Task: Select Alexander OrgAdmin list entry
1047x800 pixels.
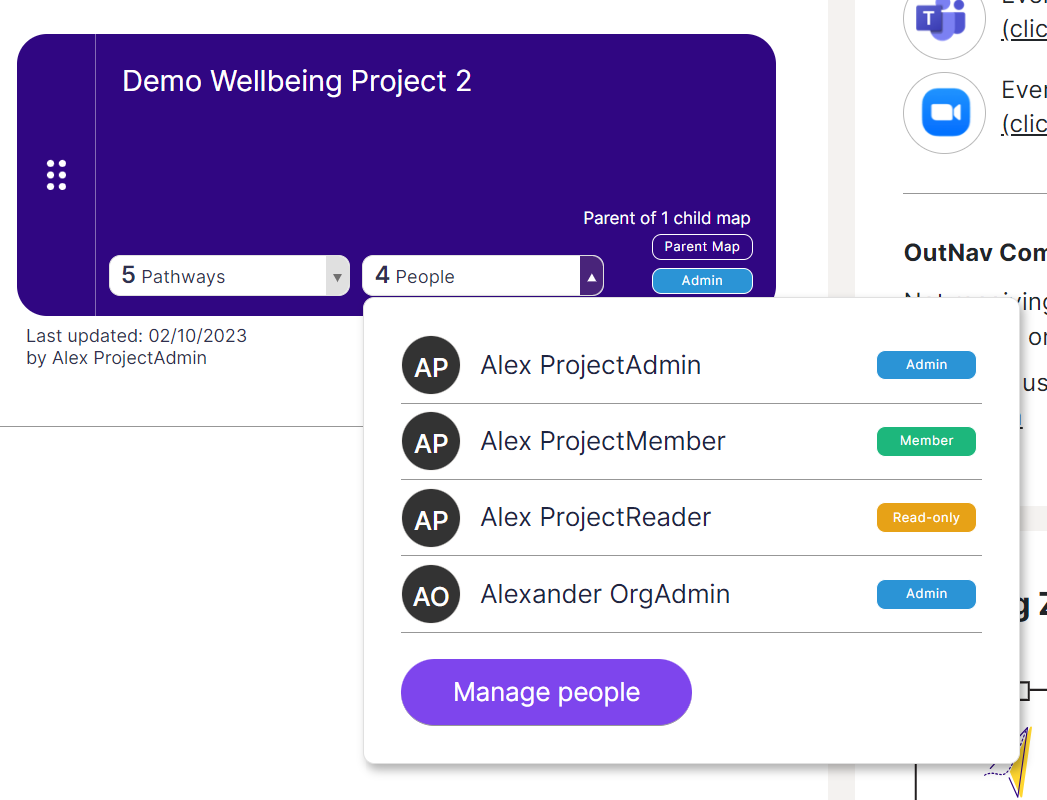Action: (605, 594)
